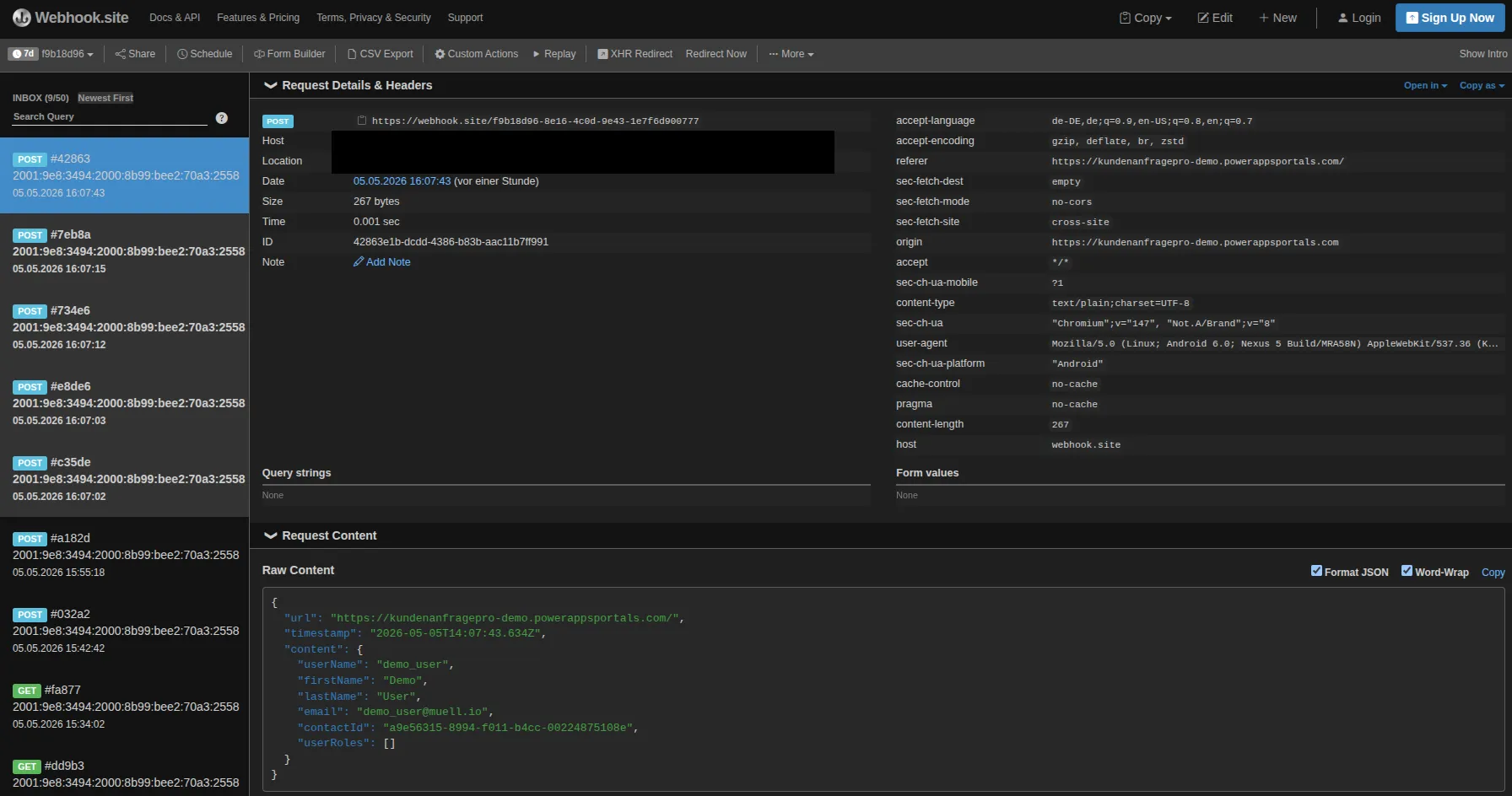Click the user-agent header value
Viewport: 1512px width, 796px height.
pos(1274,343)
